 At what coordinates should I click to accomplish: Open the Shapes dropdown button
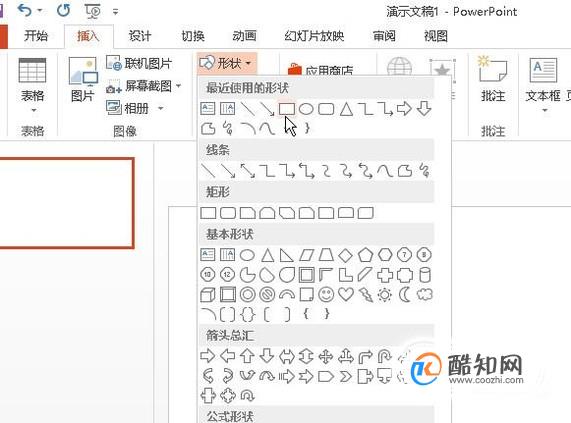click(227, 63)
